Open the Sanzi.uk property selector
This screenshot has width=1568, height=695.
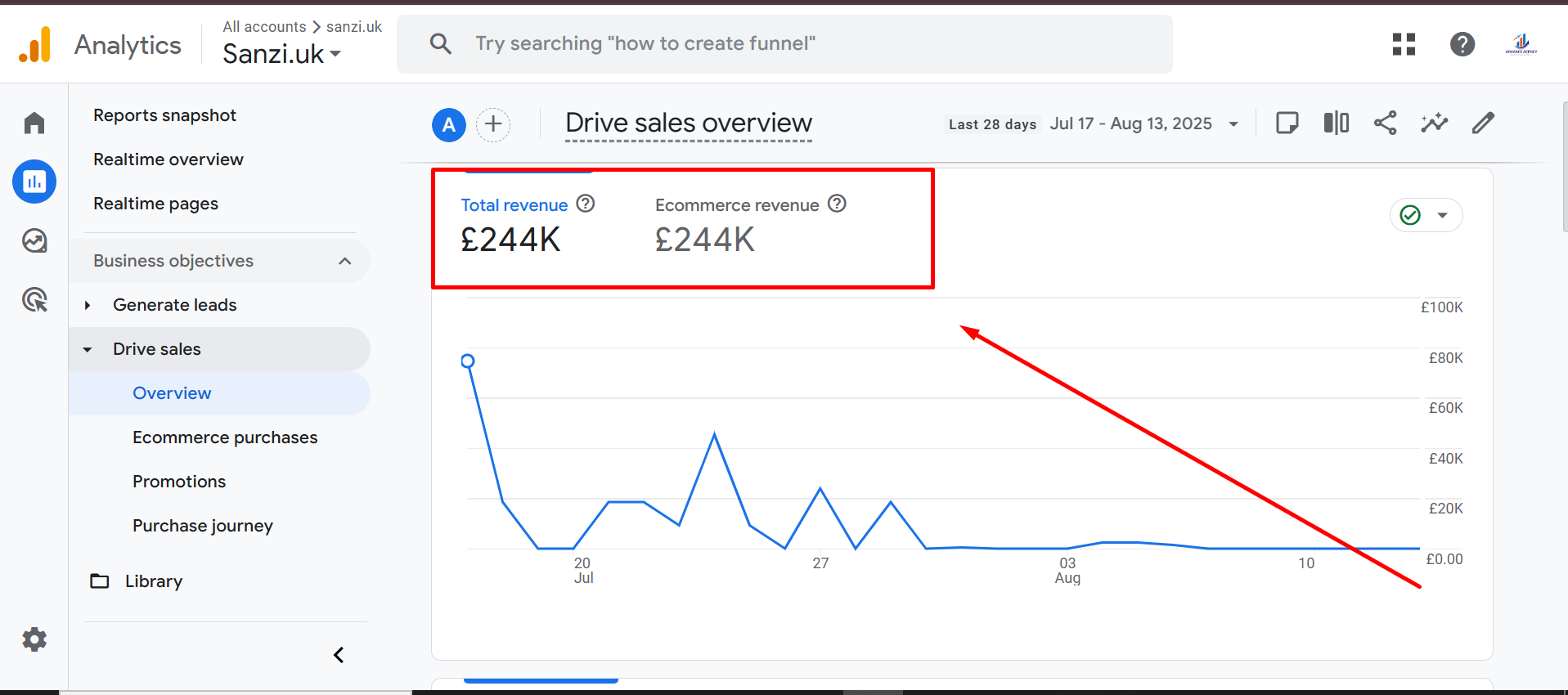coord(281,54)
